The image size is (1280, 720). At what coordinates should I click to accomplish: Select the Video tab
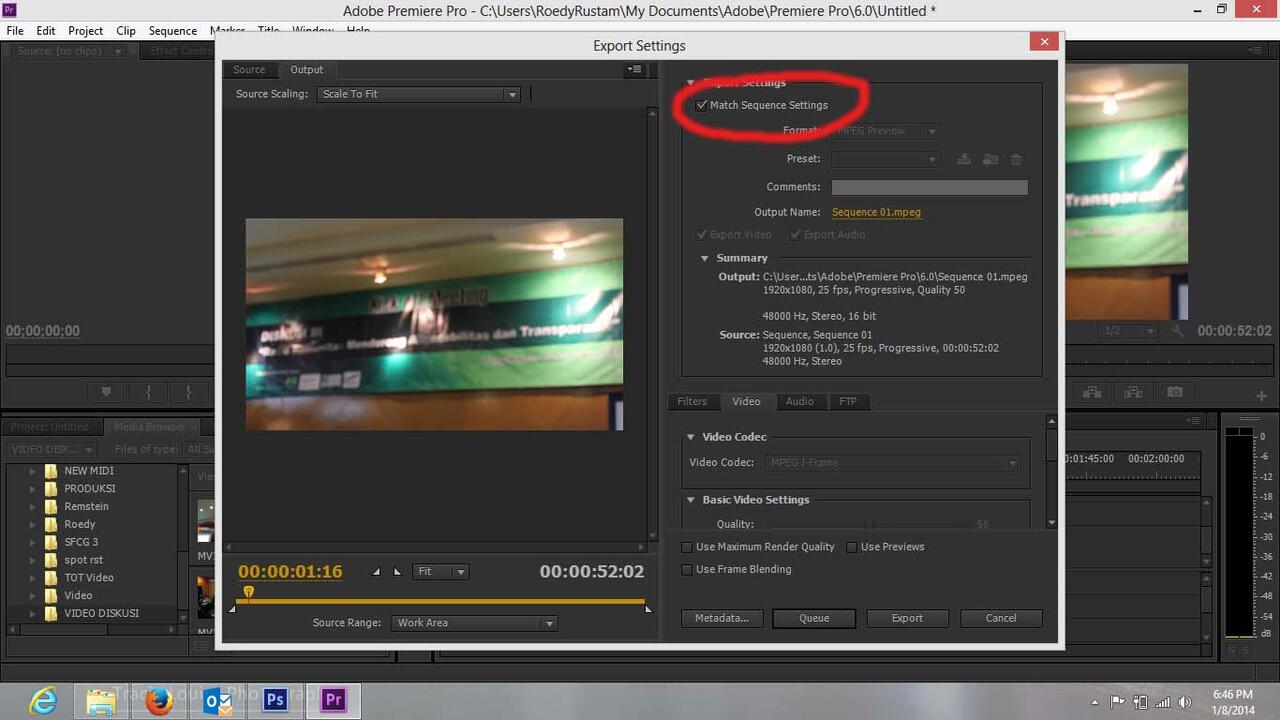pos(746,402)
